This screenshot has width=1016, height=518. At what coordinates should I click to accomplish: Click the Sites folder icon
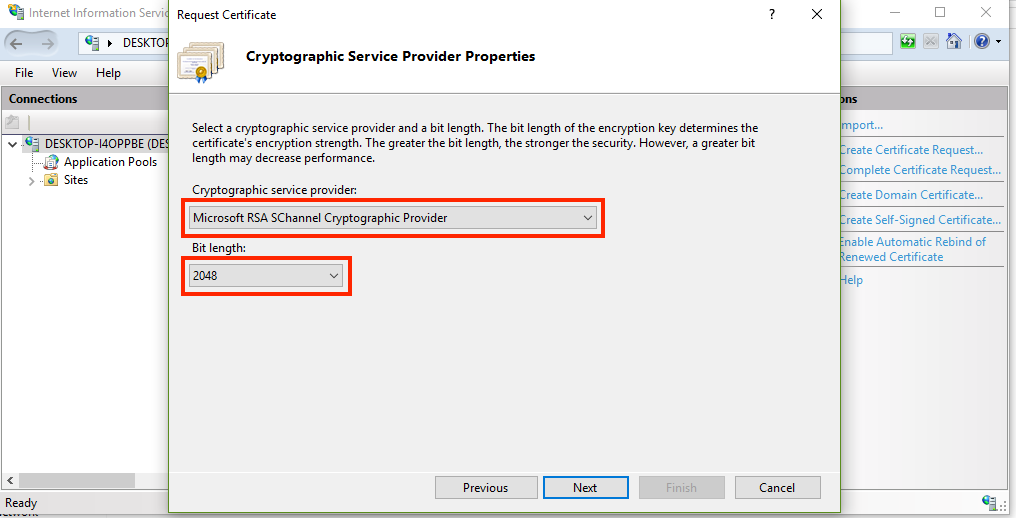51,181
